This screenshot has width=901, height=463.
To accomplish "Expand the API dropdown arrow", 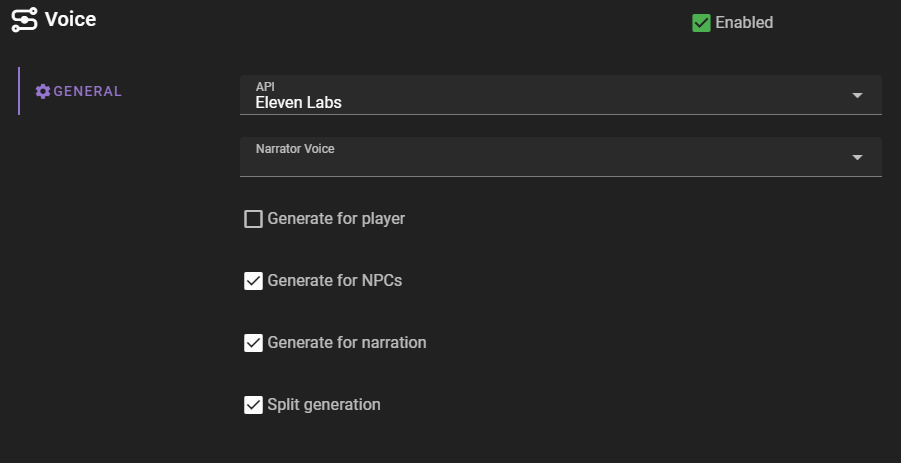I will pos(857,95).
